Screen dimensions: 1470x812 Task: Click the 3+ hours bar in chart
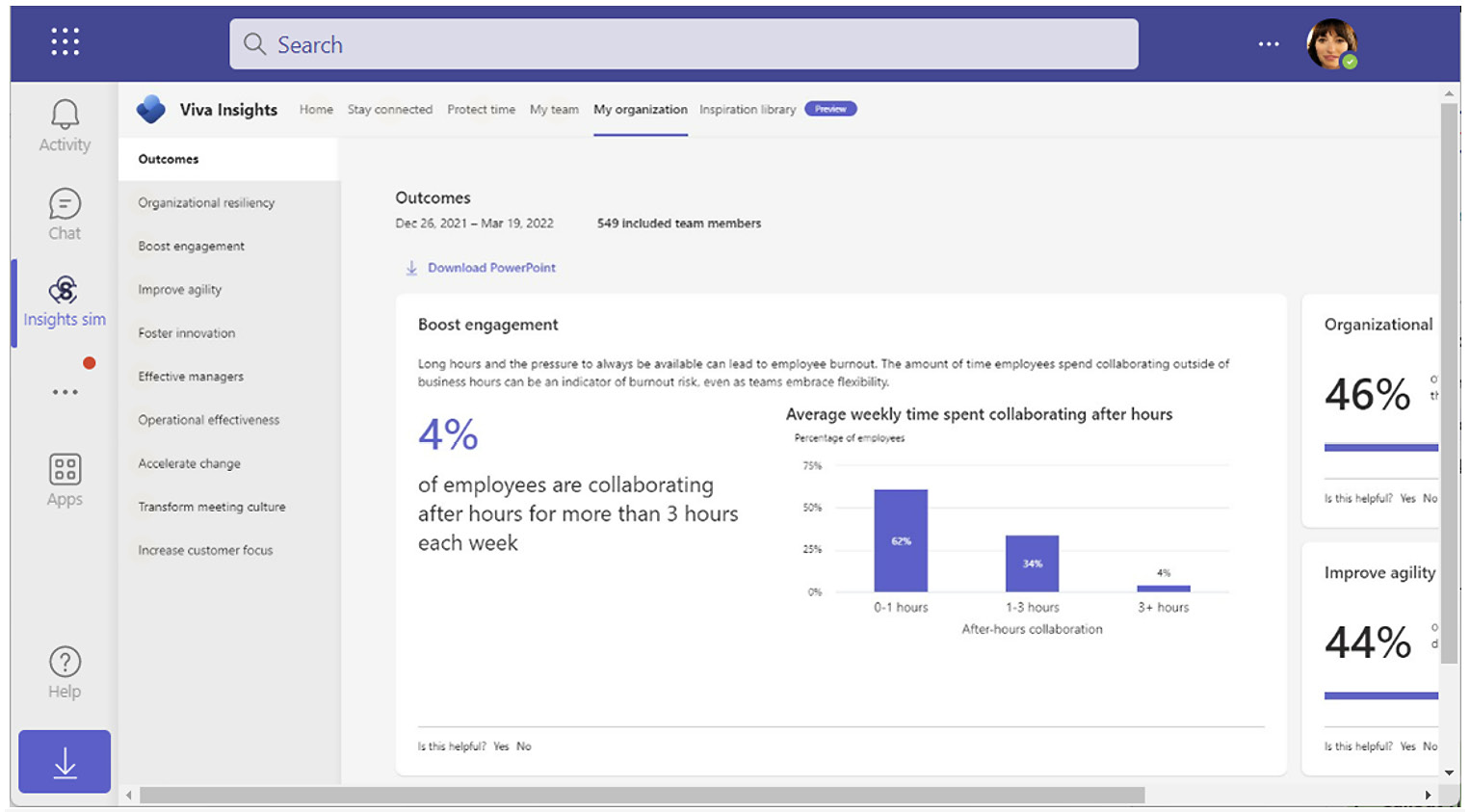[1164, 589]
